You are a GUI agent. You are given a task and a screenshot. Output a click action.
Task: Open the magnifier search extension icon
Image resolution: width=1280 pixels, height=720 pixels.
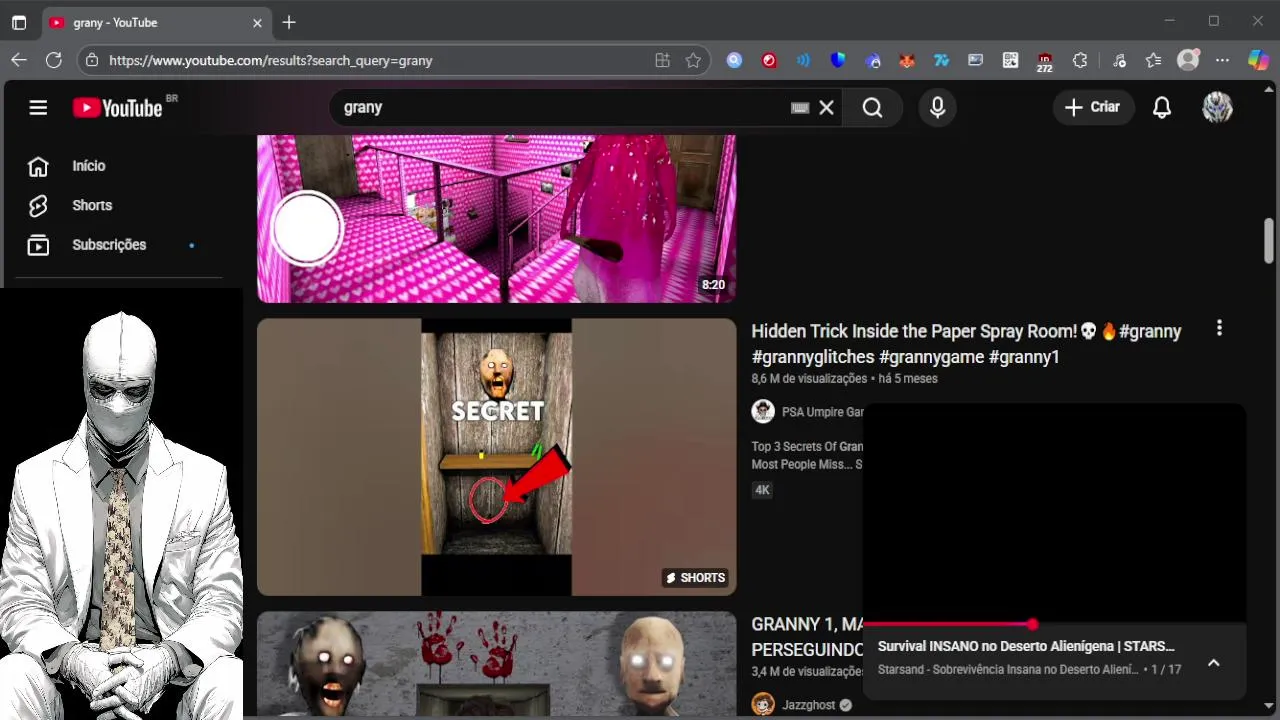pos(734,60)
